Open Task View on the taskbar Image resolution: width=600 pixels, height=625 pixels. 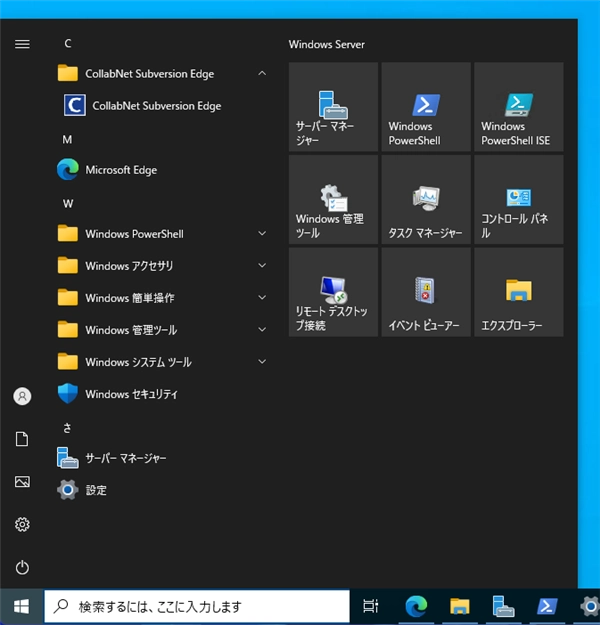click(x=370, y=607)
